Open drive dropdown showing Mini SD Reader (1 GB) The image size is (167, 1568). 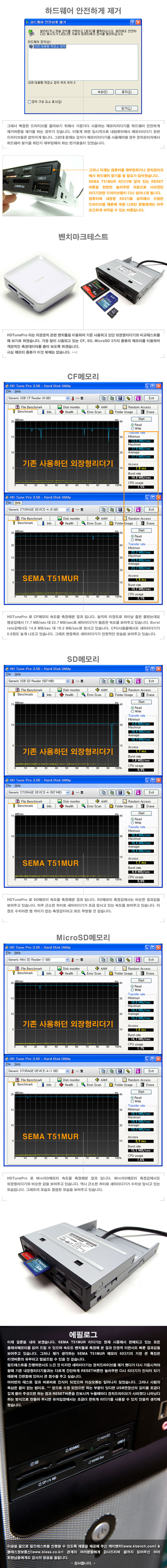38,959
